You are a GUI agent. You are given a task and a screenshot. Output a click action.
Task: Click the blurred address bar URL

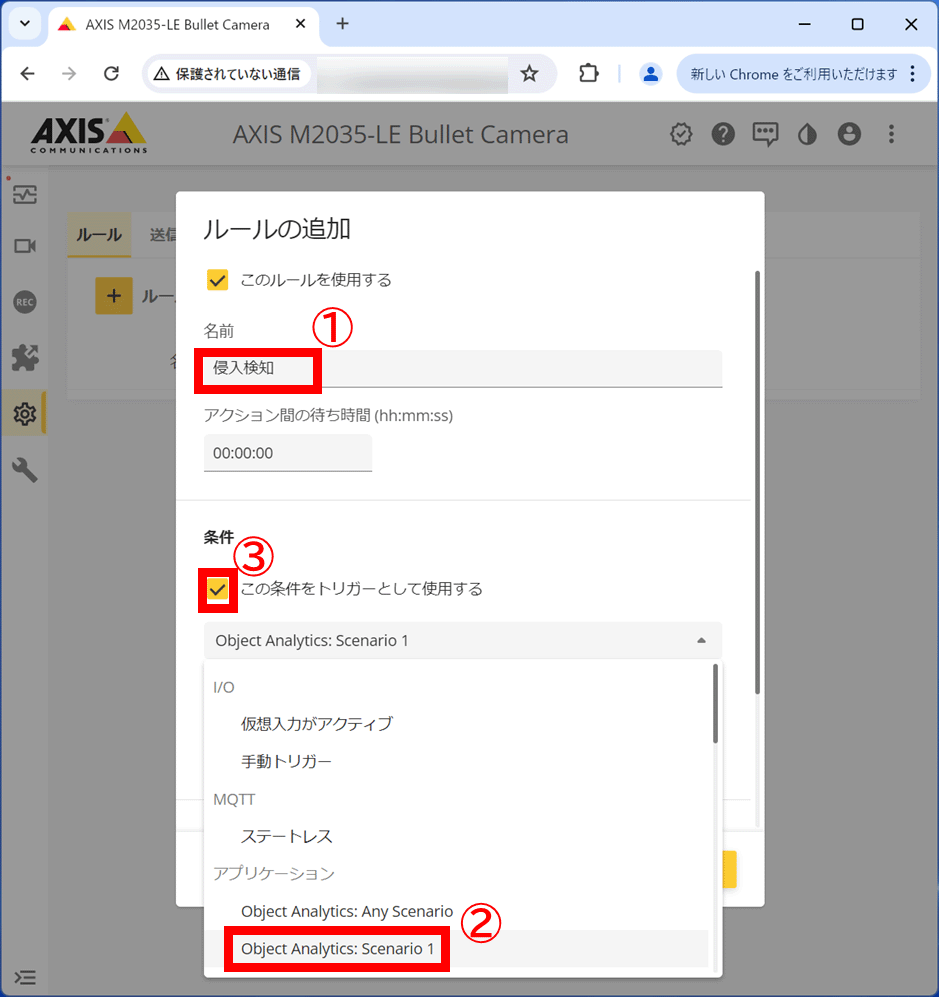[412, 74]
